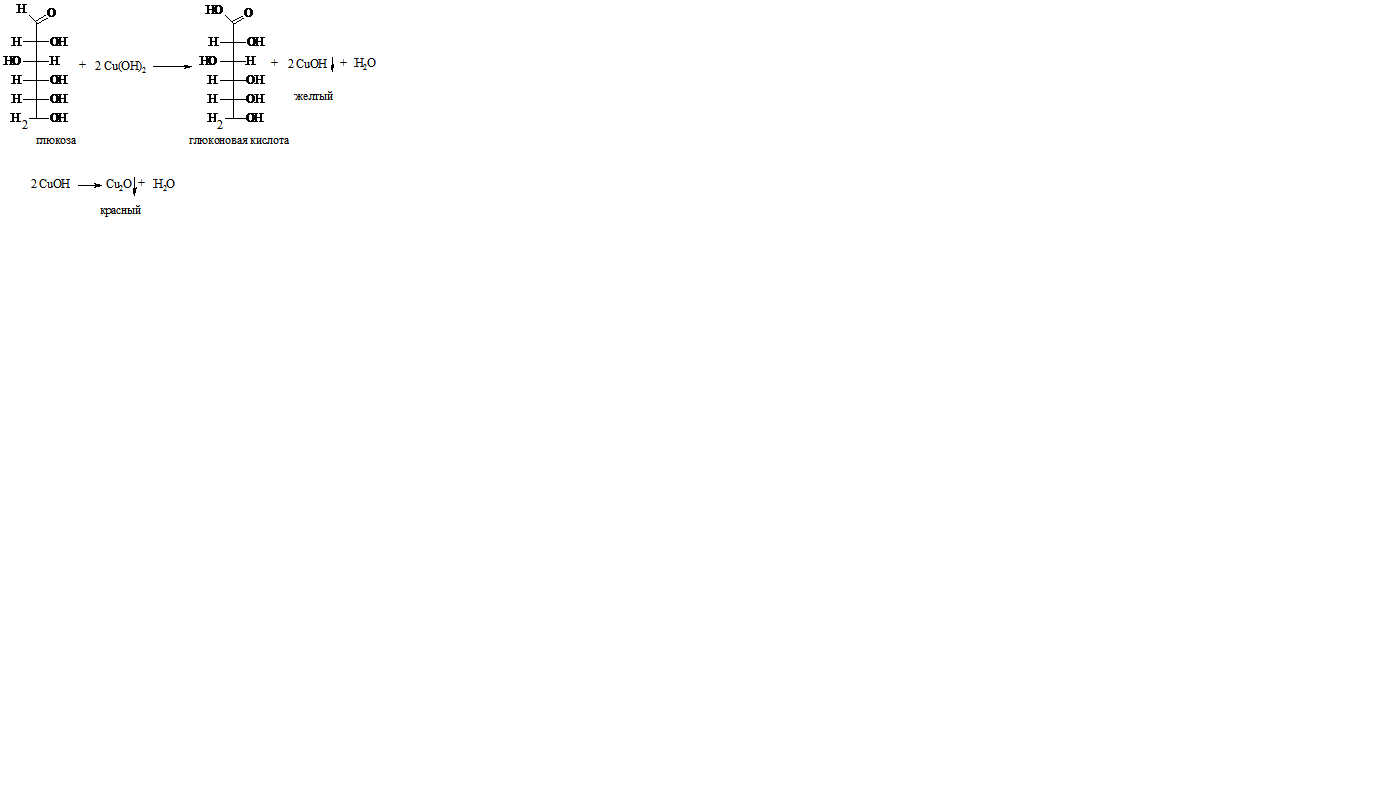Select the красный label under Cu2O

(x=121, y=211)
